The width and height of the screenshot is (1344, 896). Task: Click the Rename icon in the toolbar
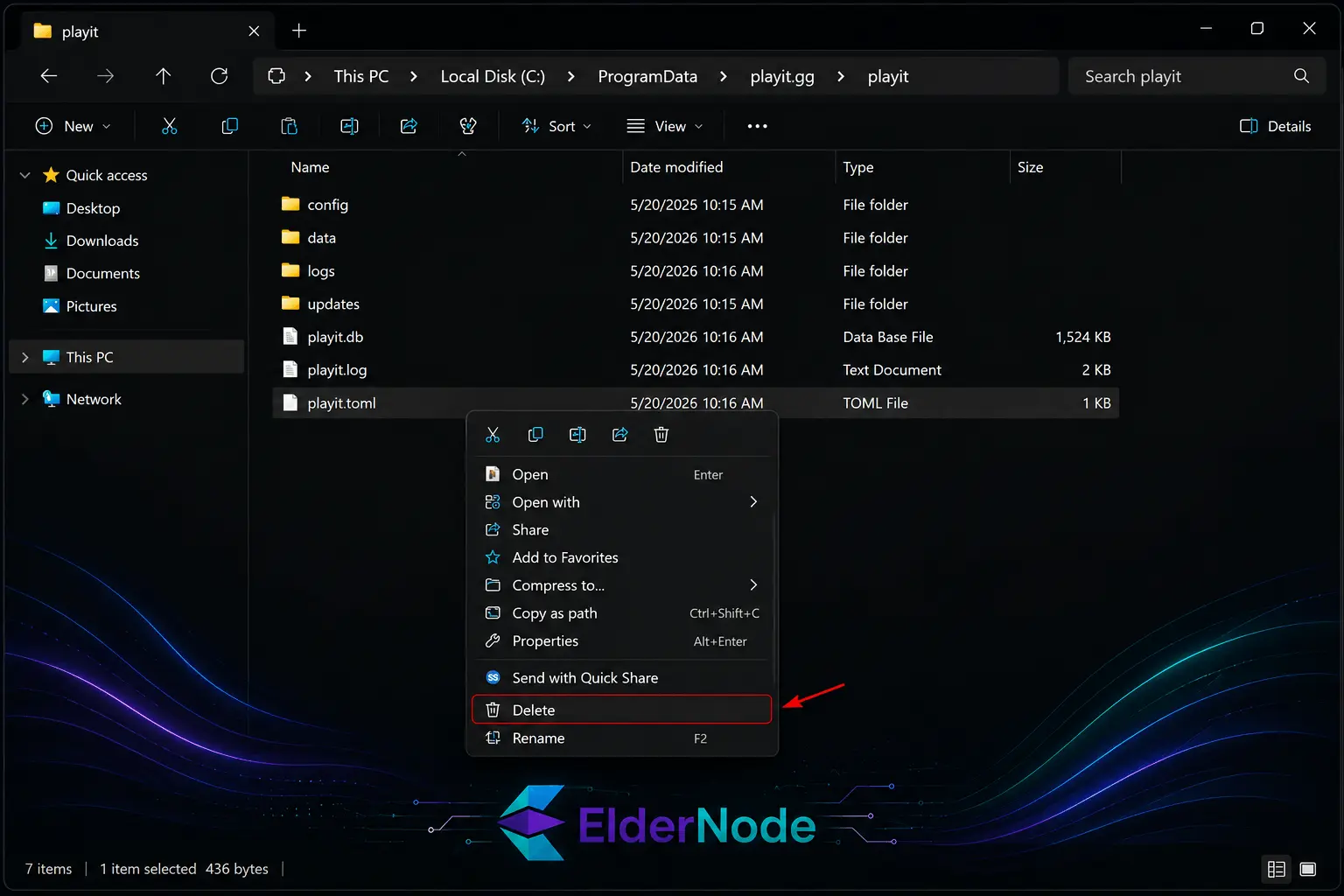tap(349, 126)
